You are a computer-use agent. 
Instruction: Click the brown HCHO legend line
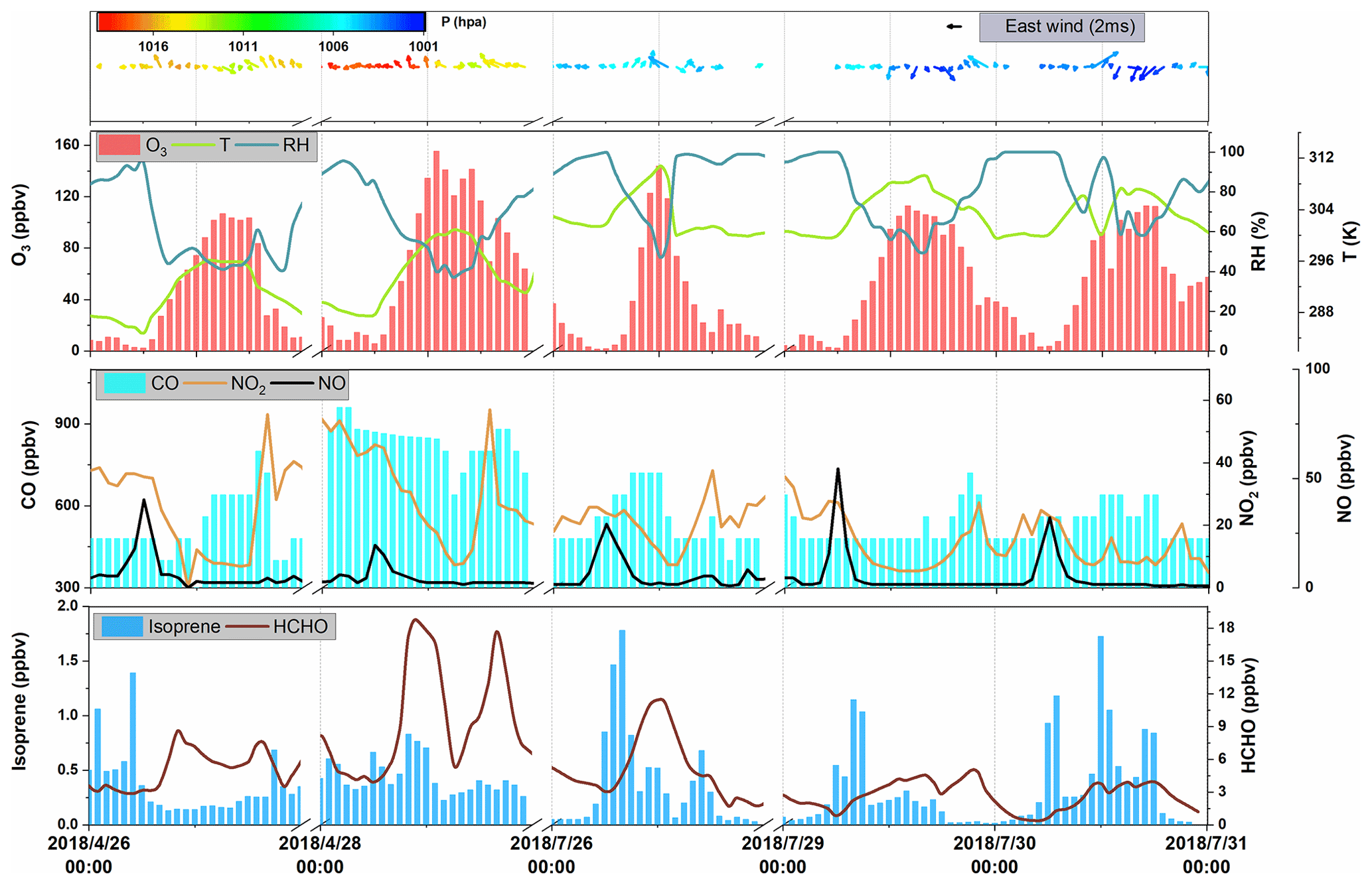tap(247, 626)
